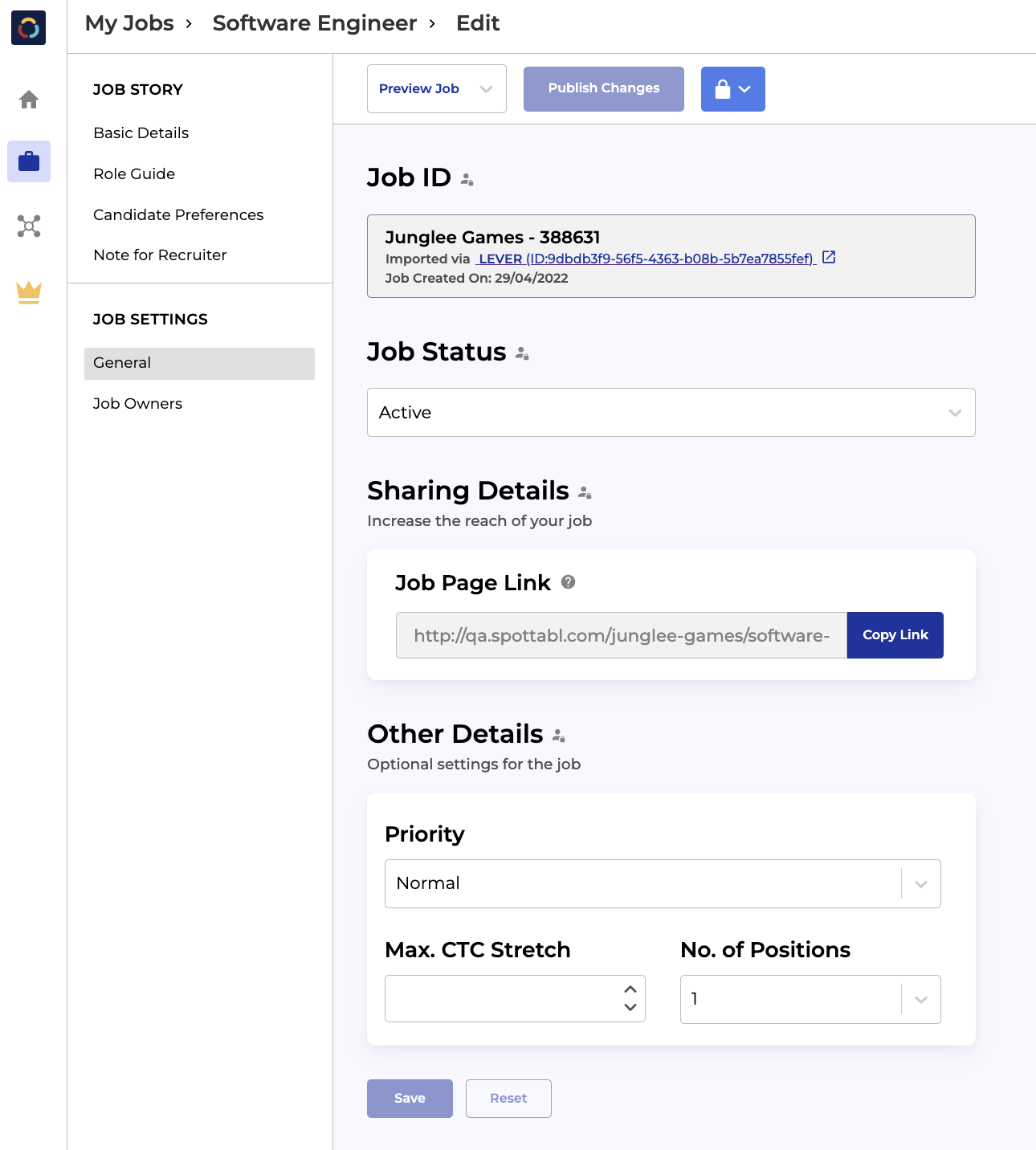Viewport: 1036px width, 1150px height.
Task: Click the Spottabl logo icon
Action: [28, 28]
